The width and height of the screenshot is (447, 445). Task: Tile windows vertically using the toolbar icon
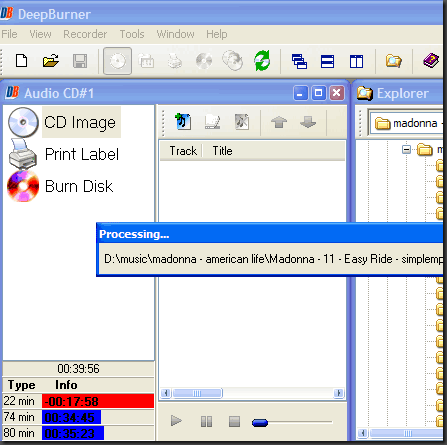pos(356,62)
